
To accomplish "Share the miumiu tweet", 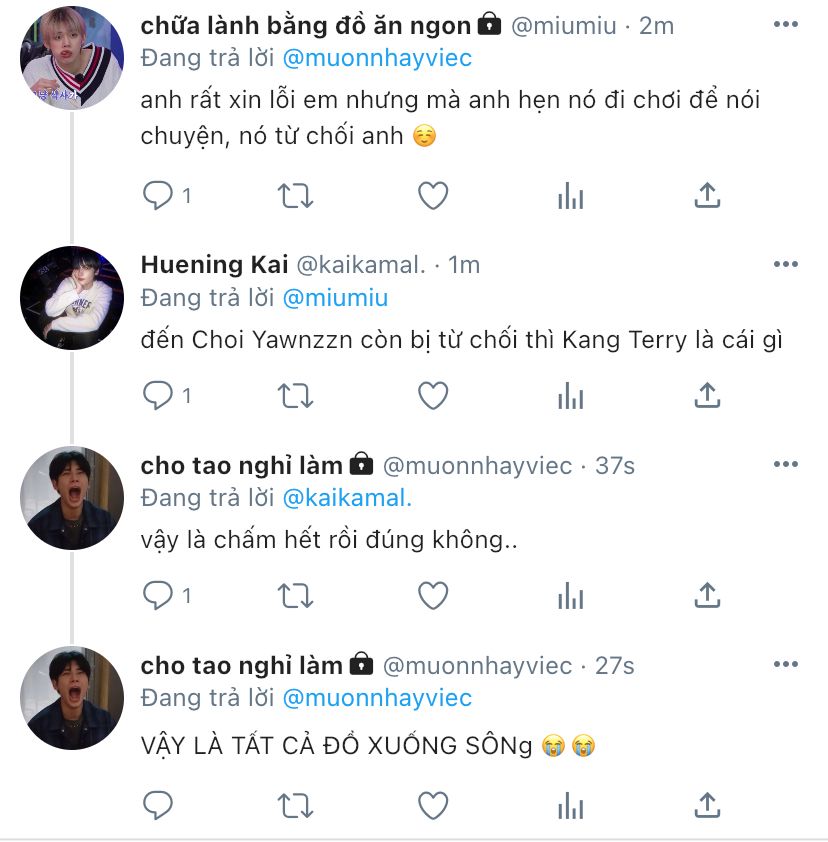I will [707, 196].
